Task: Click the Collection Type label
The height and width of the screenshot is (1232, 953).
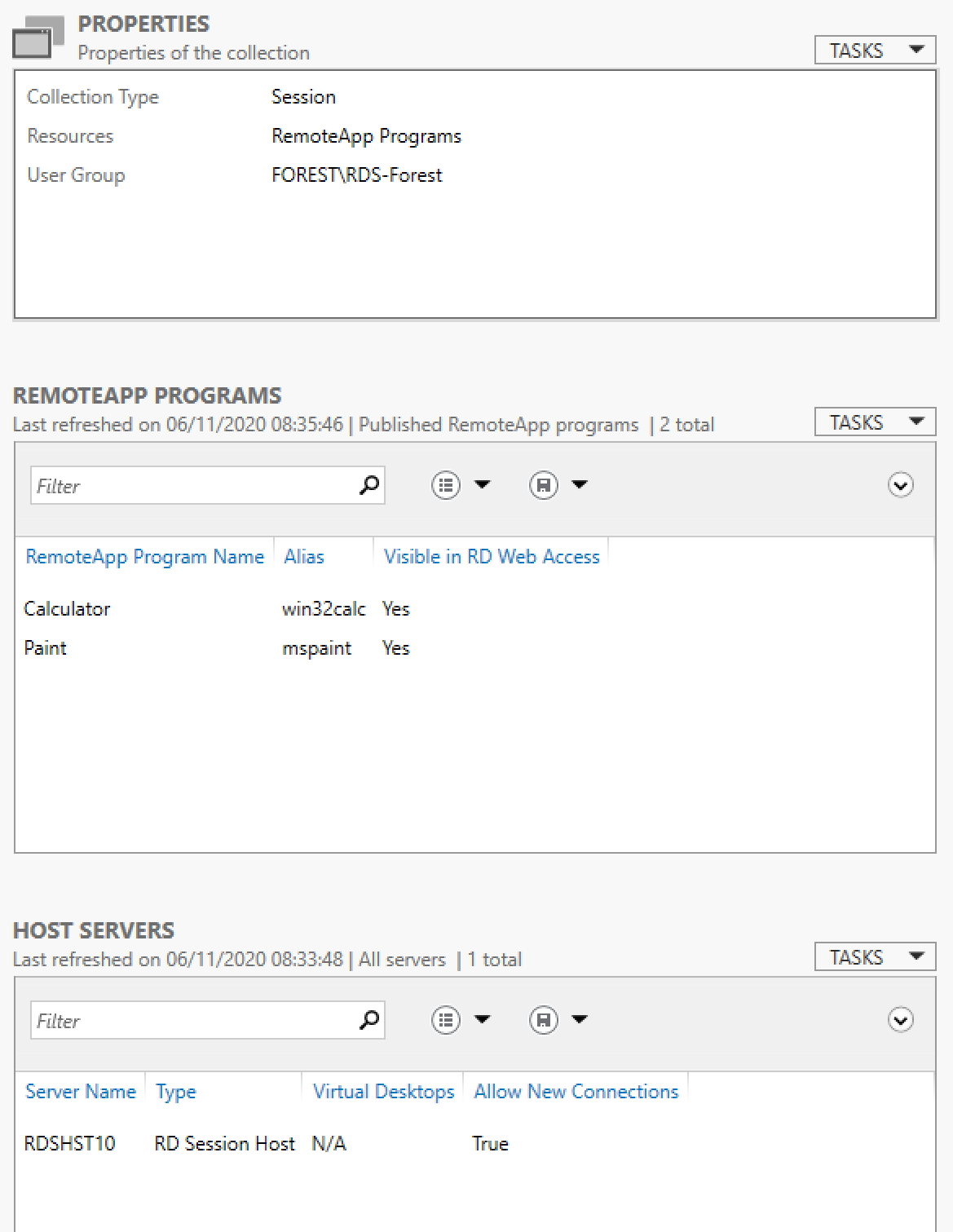Action: click(x=93, y=97)
